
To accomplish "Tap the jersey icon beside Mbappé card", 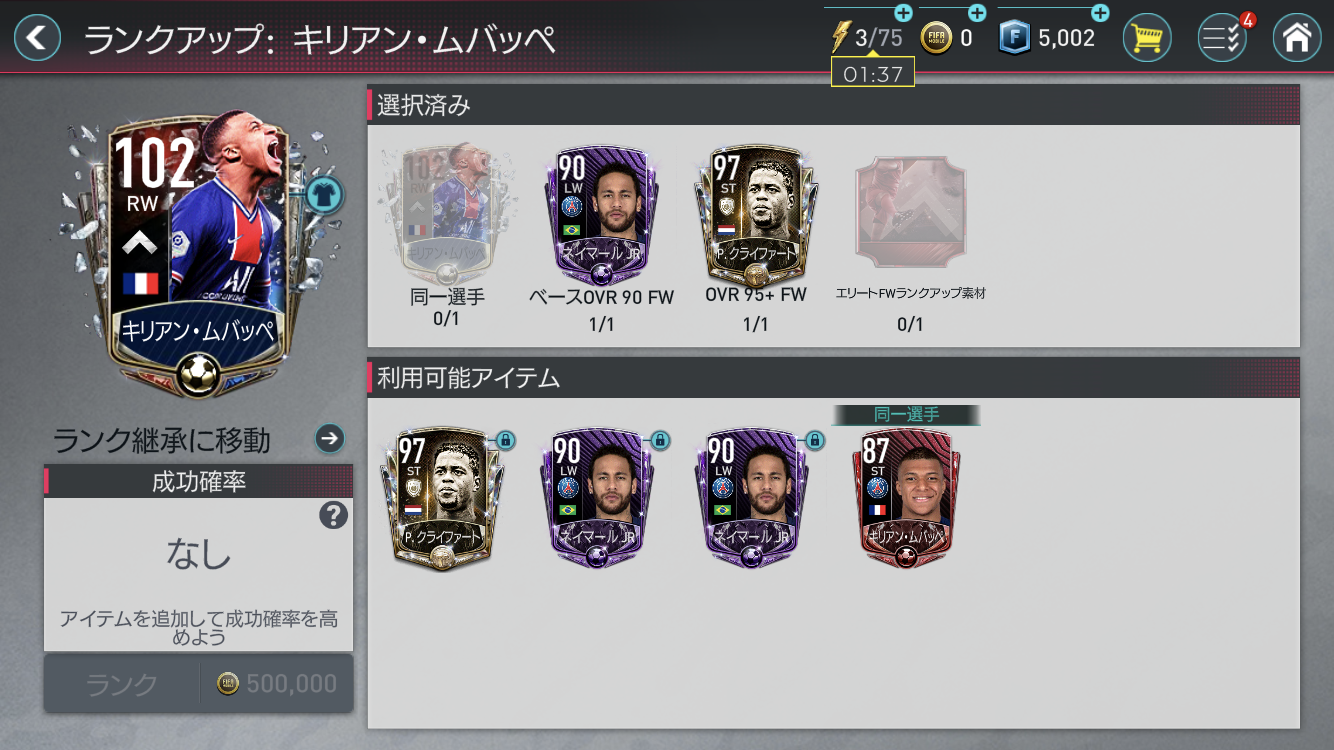I will [323, 194].
